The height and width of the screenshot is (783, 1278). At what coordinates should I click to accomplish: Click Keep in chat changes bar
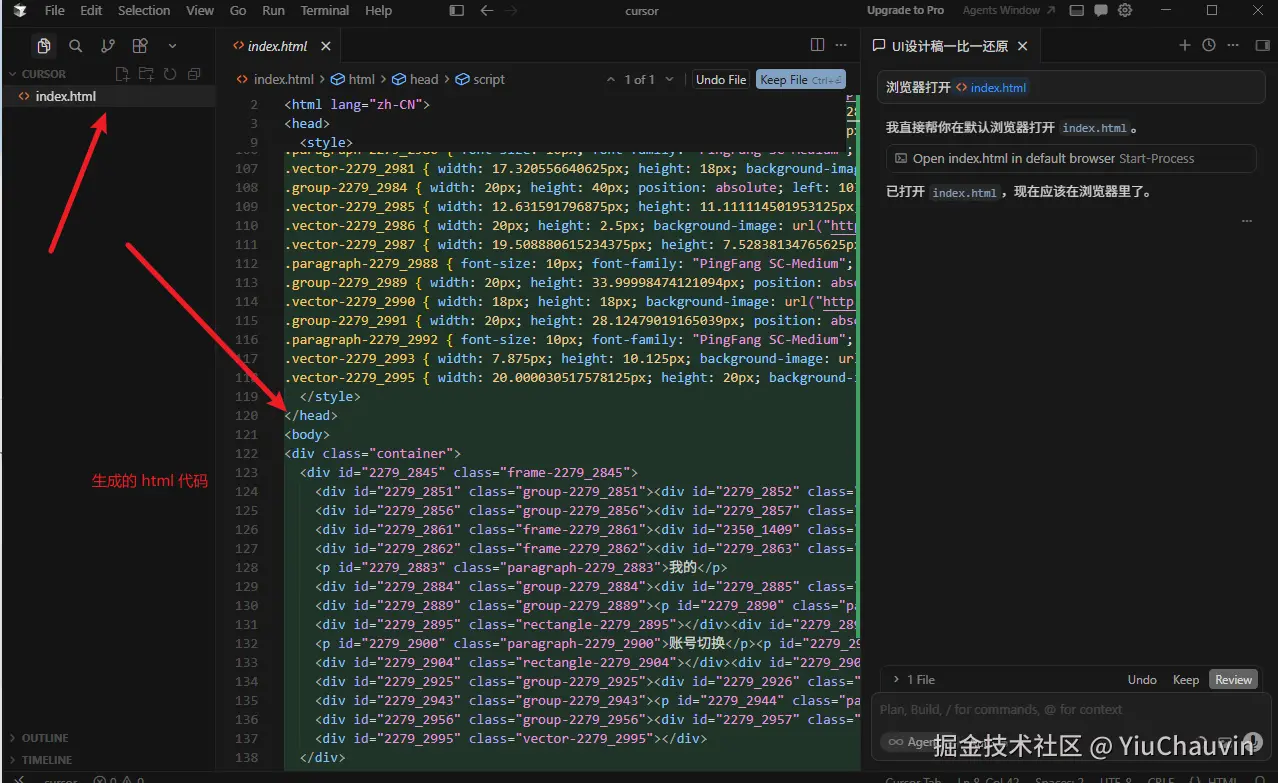coord(1185,679)
